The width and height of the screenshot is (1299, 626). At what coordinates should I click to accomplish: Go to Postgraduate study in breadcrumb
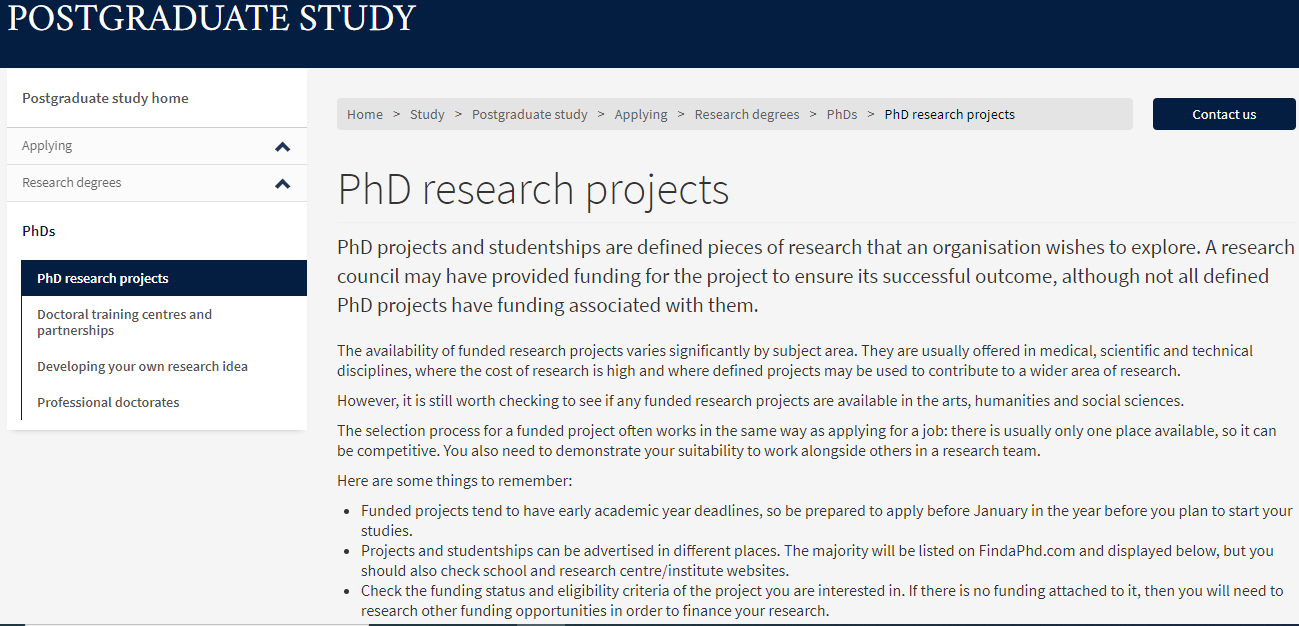coord(530,114)
